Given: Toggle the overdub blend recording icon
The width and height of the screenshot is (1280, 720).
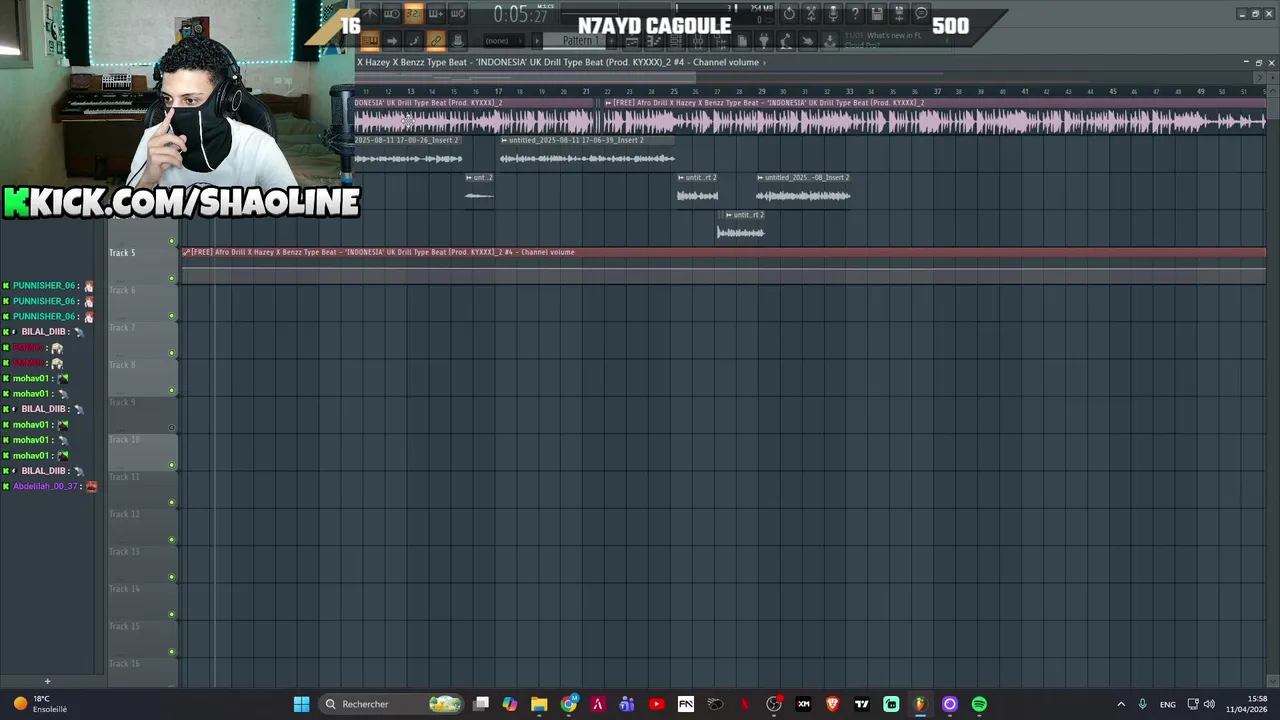Looking at the screenshot, I should tap(436, 13).
